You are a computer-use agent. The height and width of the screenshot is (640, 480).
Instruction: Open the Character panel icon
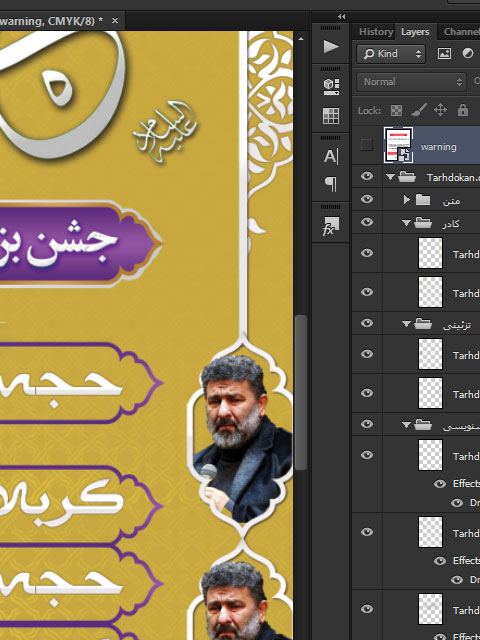(x=331, y=156)
